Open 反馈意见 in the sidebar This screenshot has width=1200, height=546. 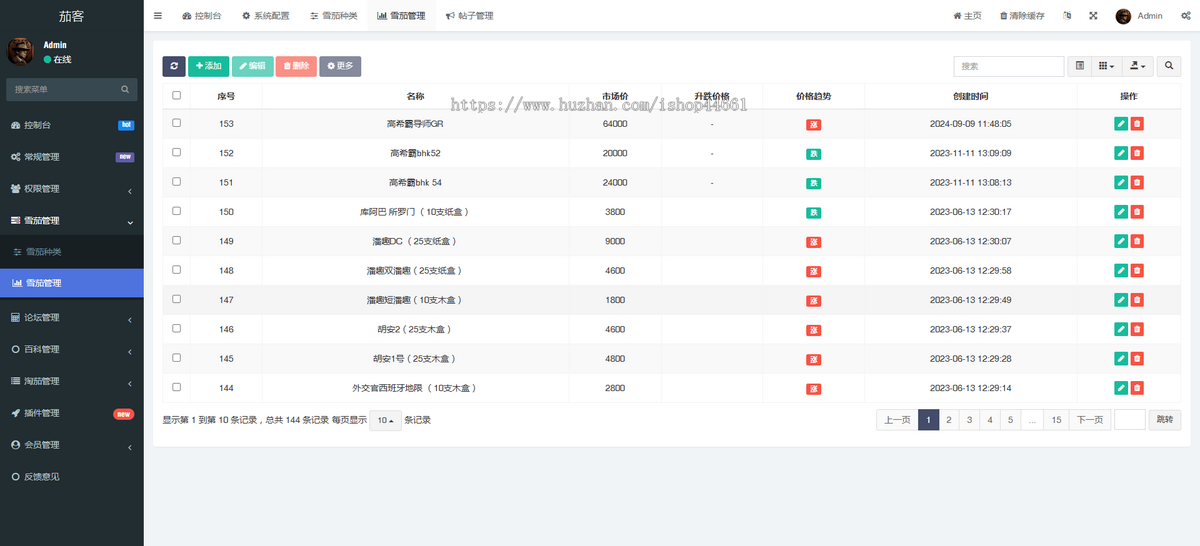point(71,477)
